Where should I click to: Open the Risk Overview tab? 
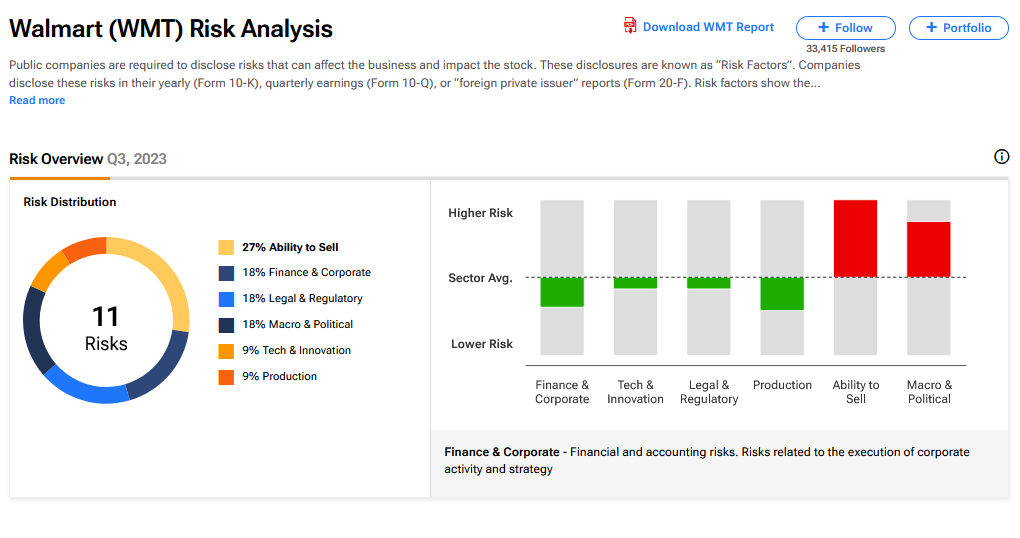click(x=88, y=159)
